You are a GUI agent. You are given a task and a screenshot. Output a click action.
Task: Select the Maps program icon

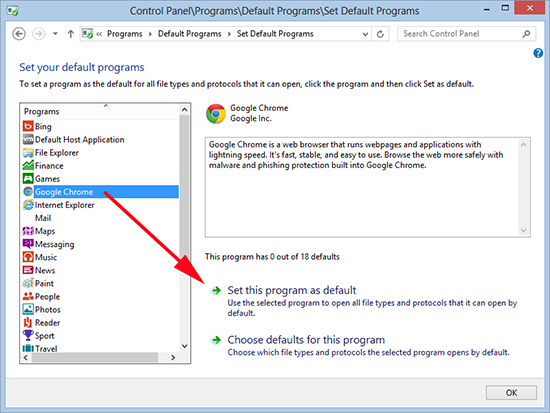(28, 231)
